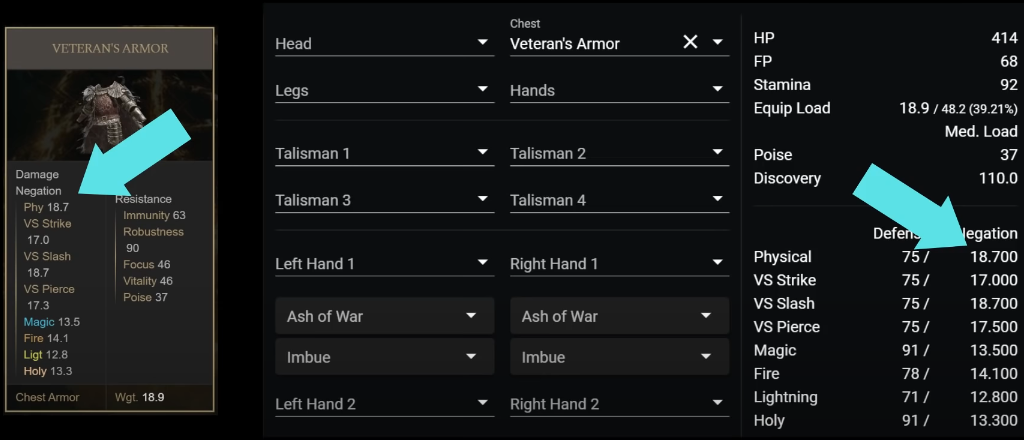Viewport: 1024px width, 440px height.
Task: Click the Talisman 1 dropdown arrow
Action: click(x=484, y=153)
